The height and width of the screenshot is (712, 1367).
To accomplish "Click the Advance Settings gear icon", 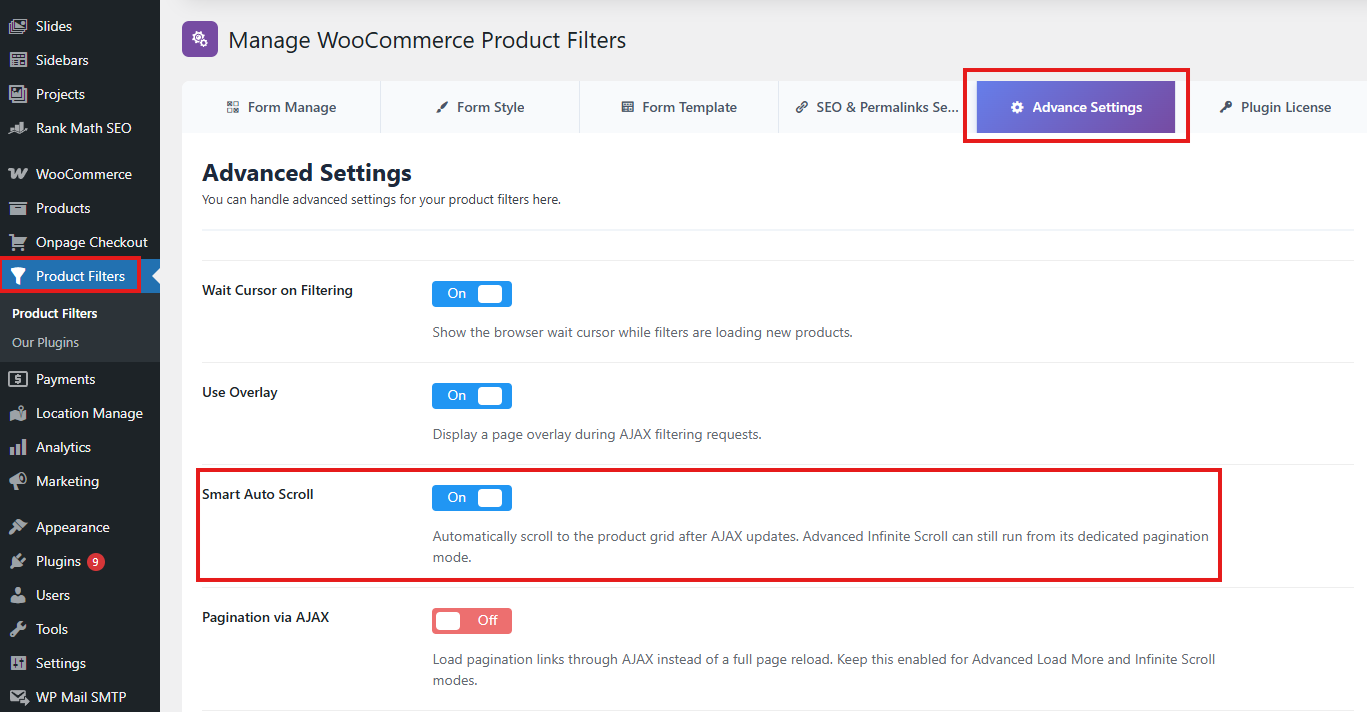I will click(1017, 107).
